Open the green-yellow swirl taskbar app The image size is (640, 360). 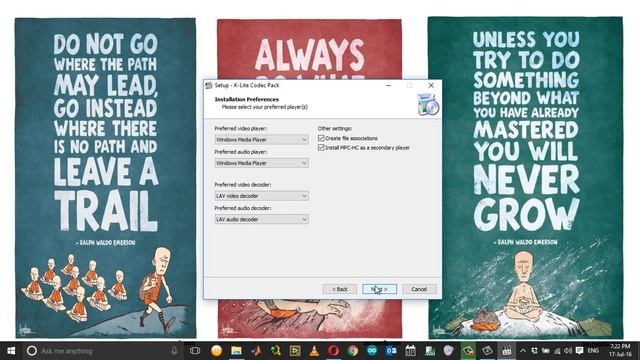[x=276, y=351]
